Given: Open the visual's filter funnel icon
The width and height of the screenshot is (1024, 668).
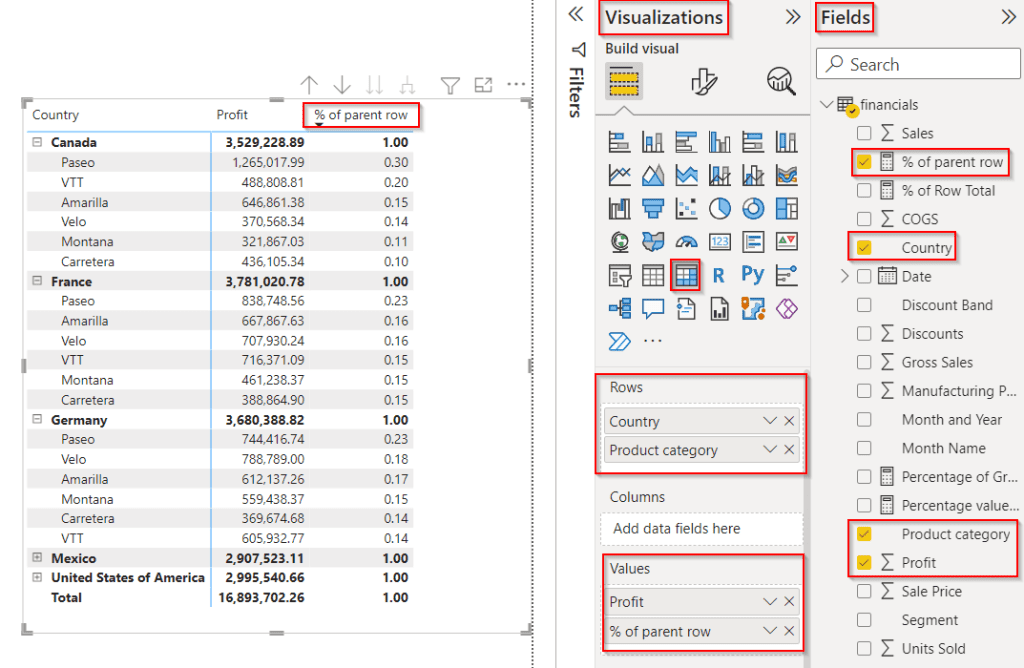Looking at the screenshot, I should click(x=450, y=85).
